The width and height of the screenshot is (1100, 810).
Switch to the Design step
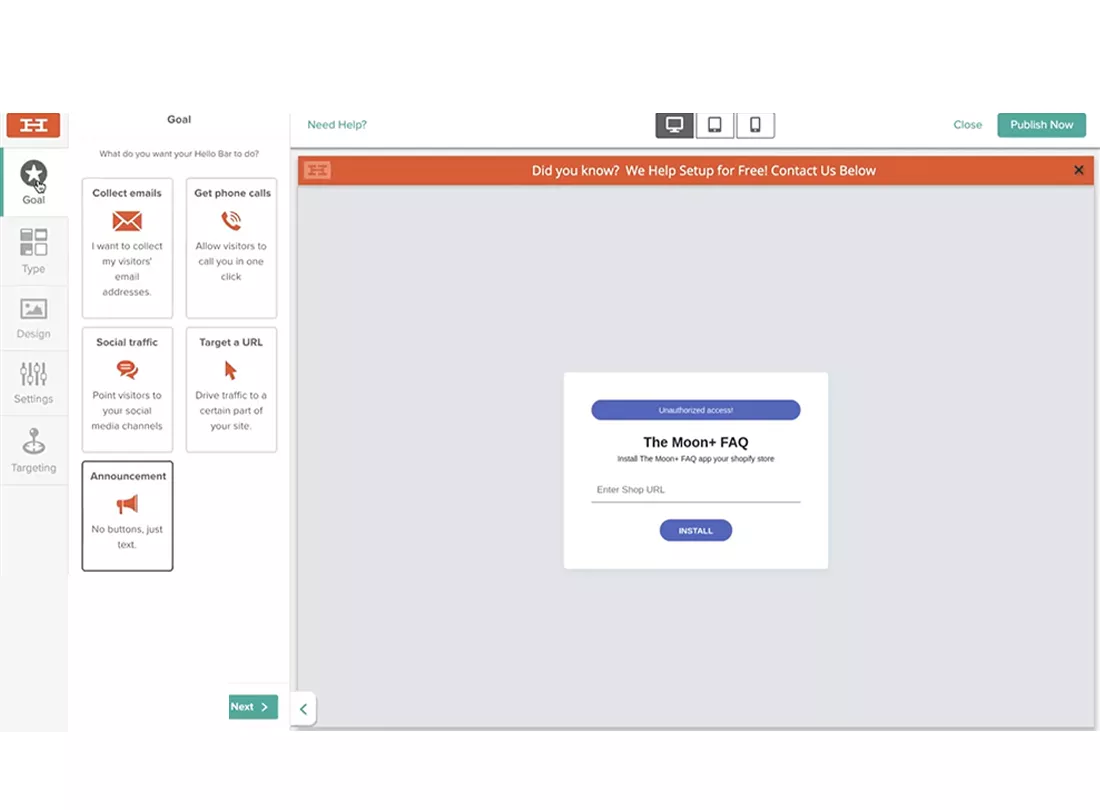(33, 318)
